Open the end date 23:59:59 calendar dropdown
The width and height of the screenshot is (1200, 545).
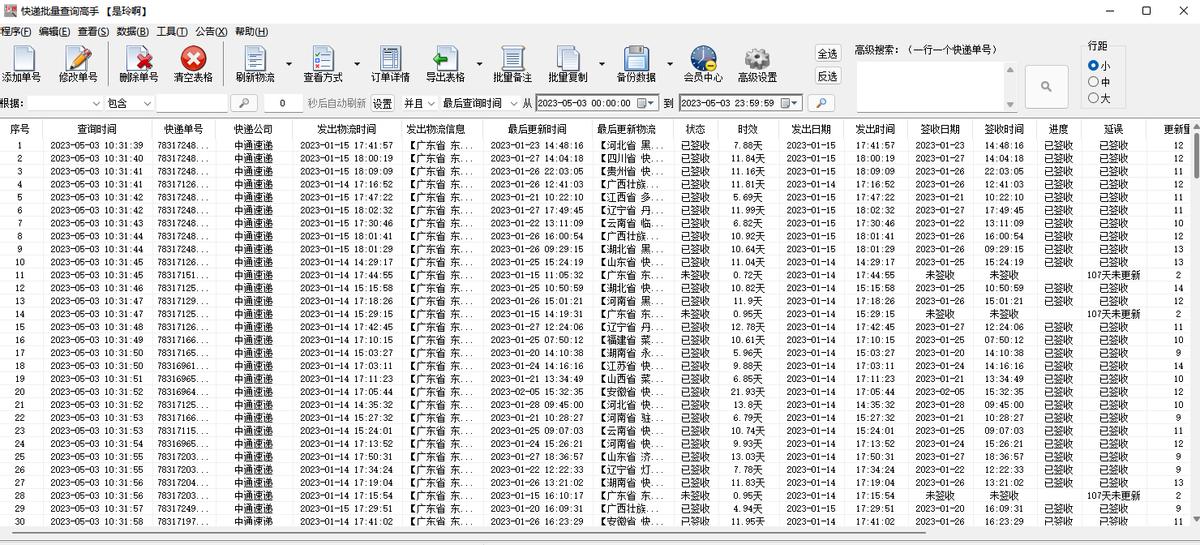(x=790, y=103)
